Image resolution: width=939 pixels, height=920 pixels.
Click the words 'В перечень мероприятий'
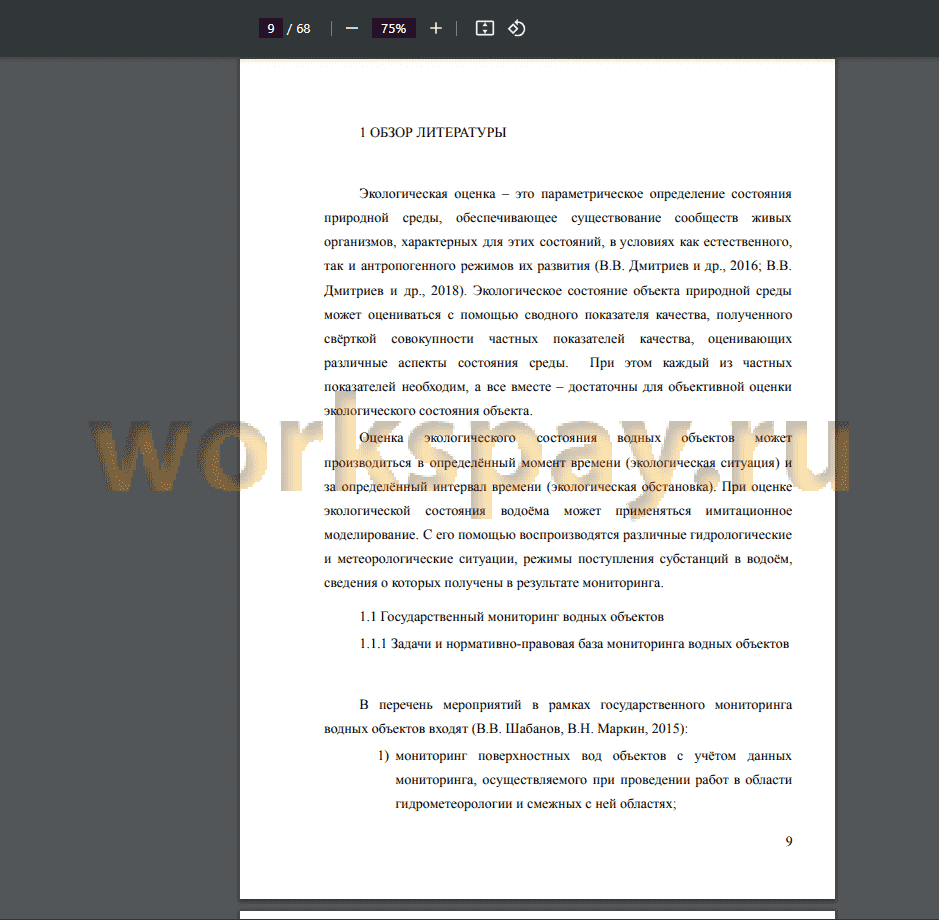point(440,705)
